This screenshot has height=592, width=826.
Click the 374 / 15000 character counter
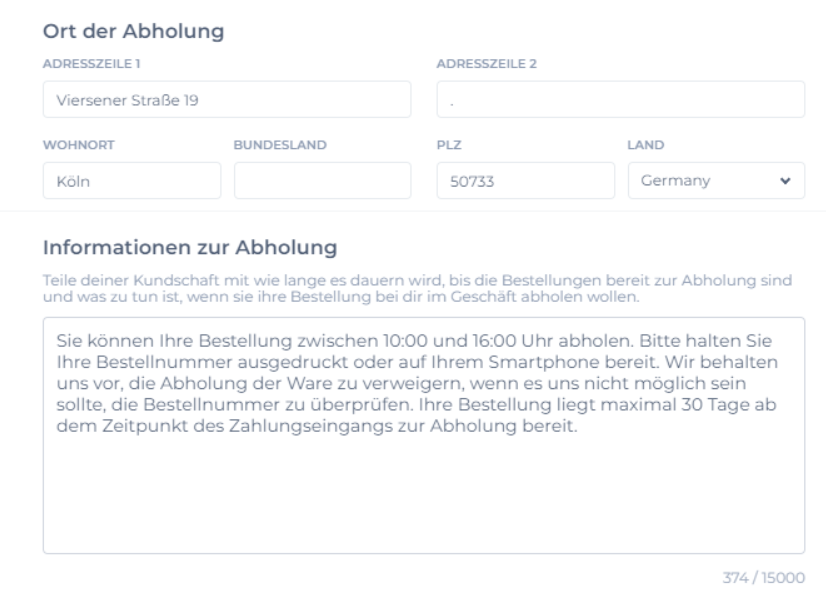click(763, 578)
